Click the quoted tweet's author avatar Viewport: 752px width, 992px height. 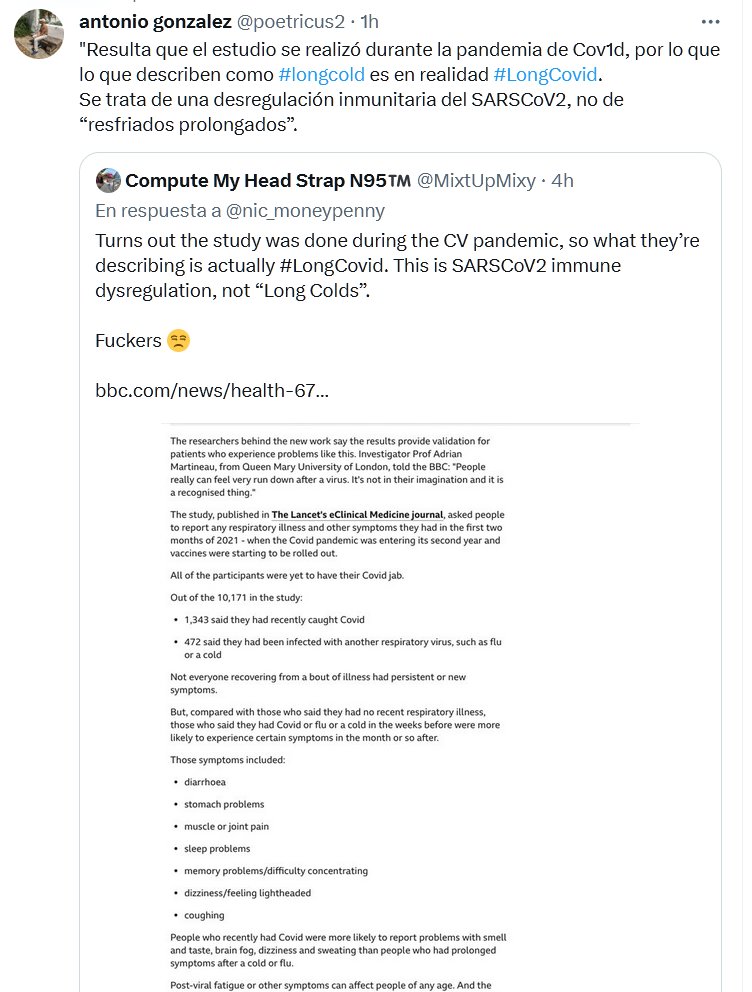coord(107,180)
